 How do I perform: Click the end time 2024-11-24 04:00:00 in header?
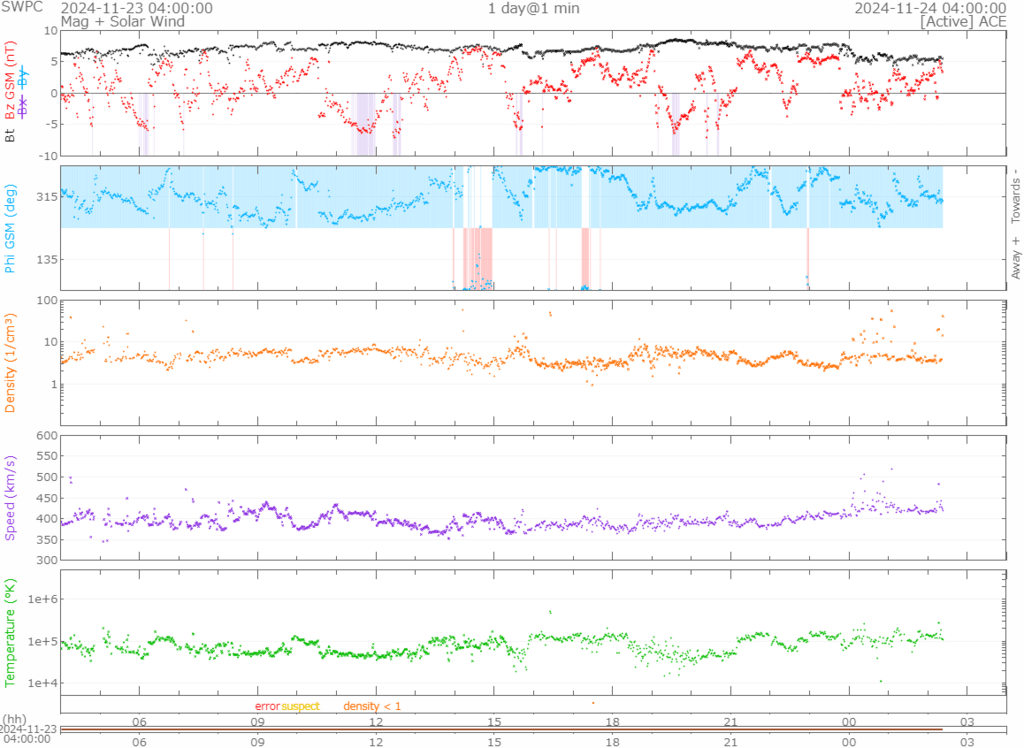coord(931,8)
